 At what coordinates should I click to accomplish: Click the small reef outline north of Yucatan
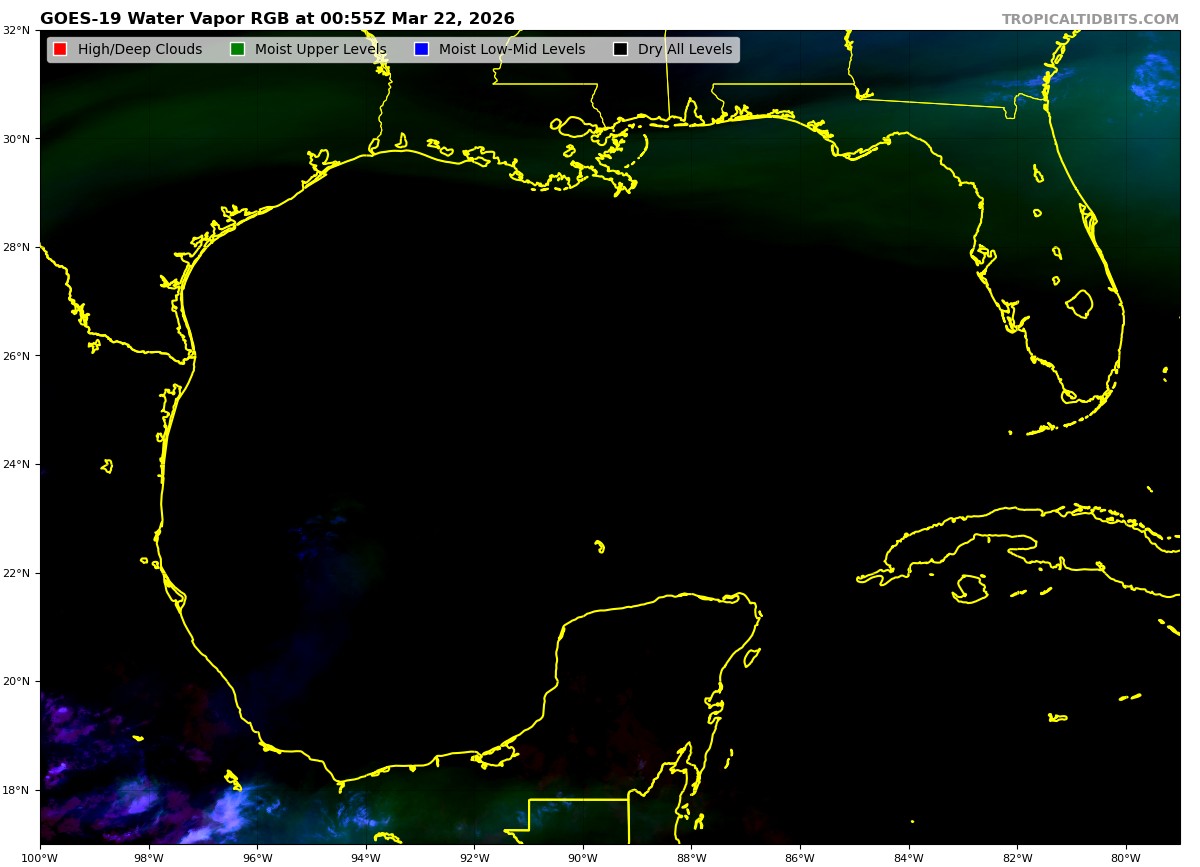coord(599,546)
